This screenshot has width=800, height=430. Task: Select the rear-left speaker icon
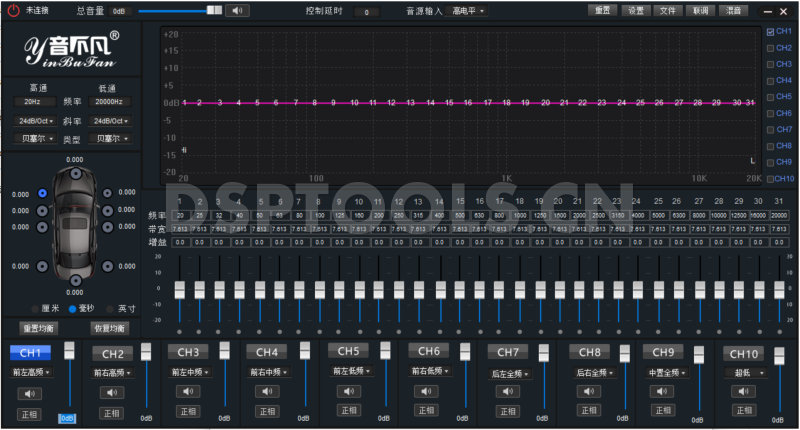(x=42, y=266)
